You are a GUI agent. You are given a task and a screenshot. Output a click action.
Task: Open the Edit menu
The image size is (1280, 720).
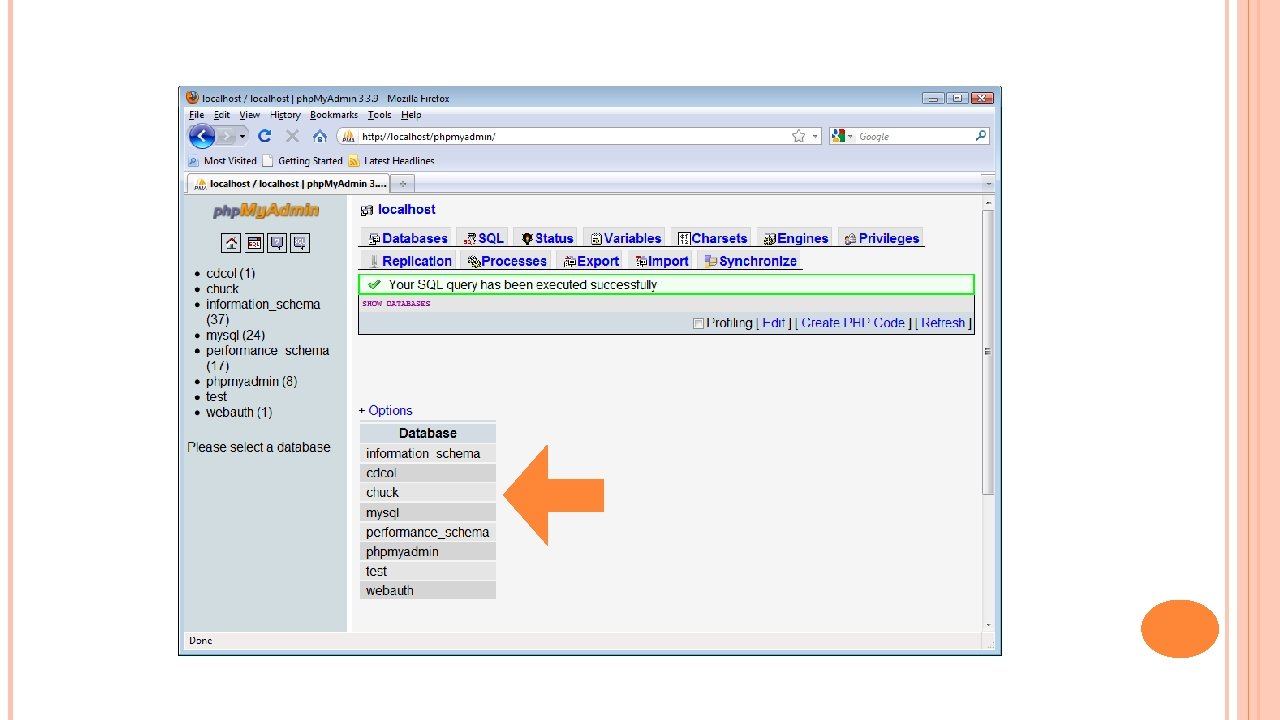tap(221, 115)
